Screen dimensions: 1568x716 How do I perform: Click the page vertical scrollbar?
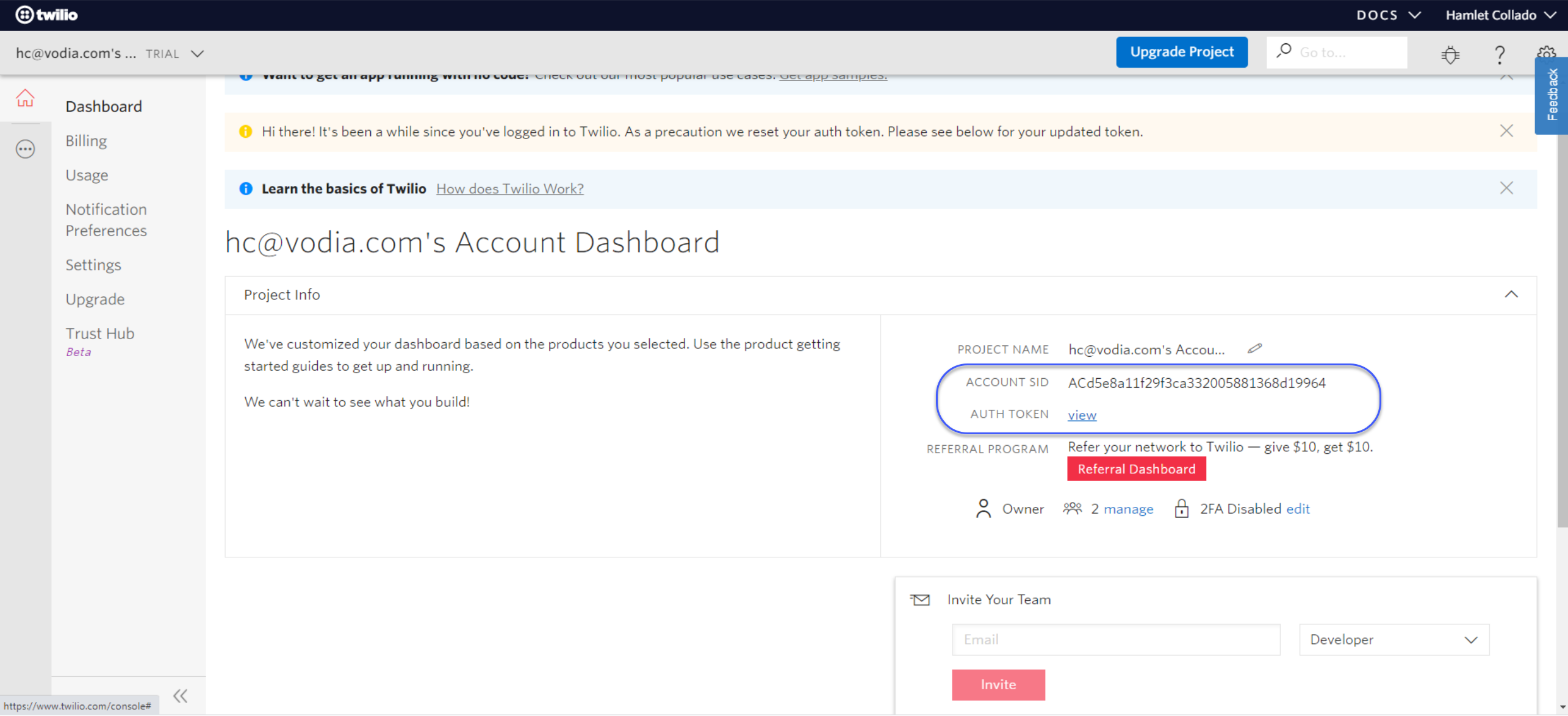point(1562,331)
